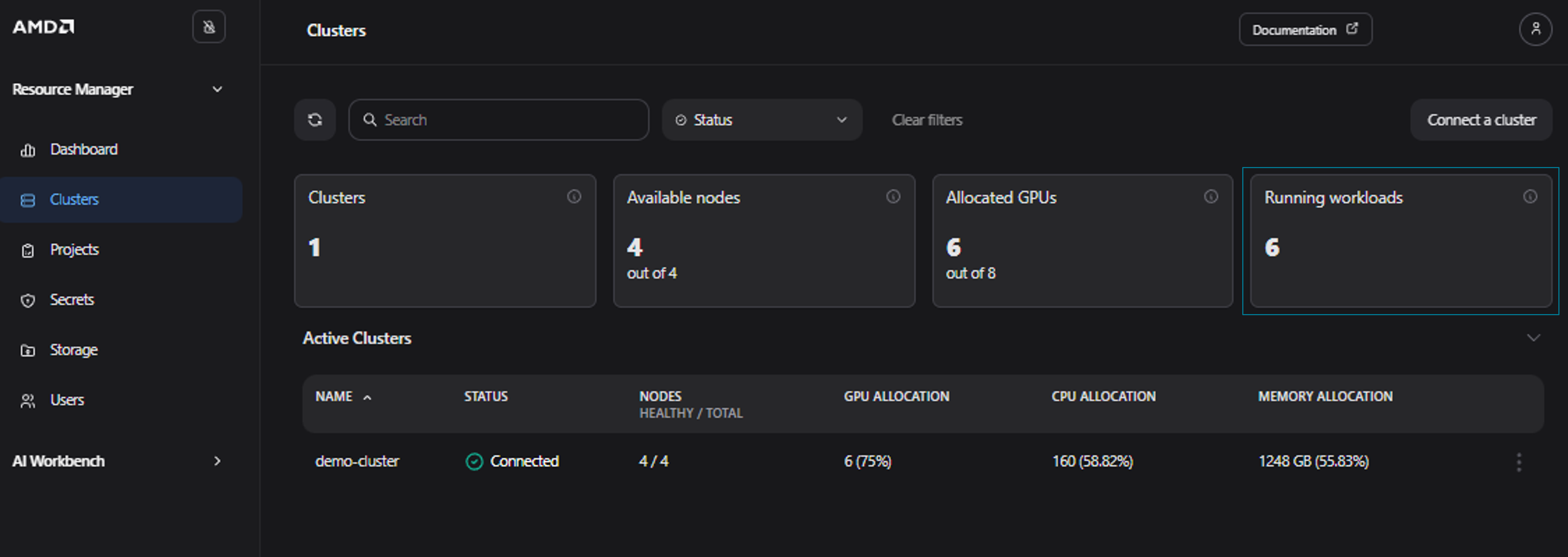This screenshot has height=557, width=1568.
Task: Expand the AI Workbench section
Action: point(217,461)
